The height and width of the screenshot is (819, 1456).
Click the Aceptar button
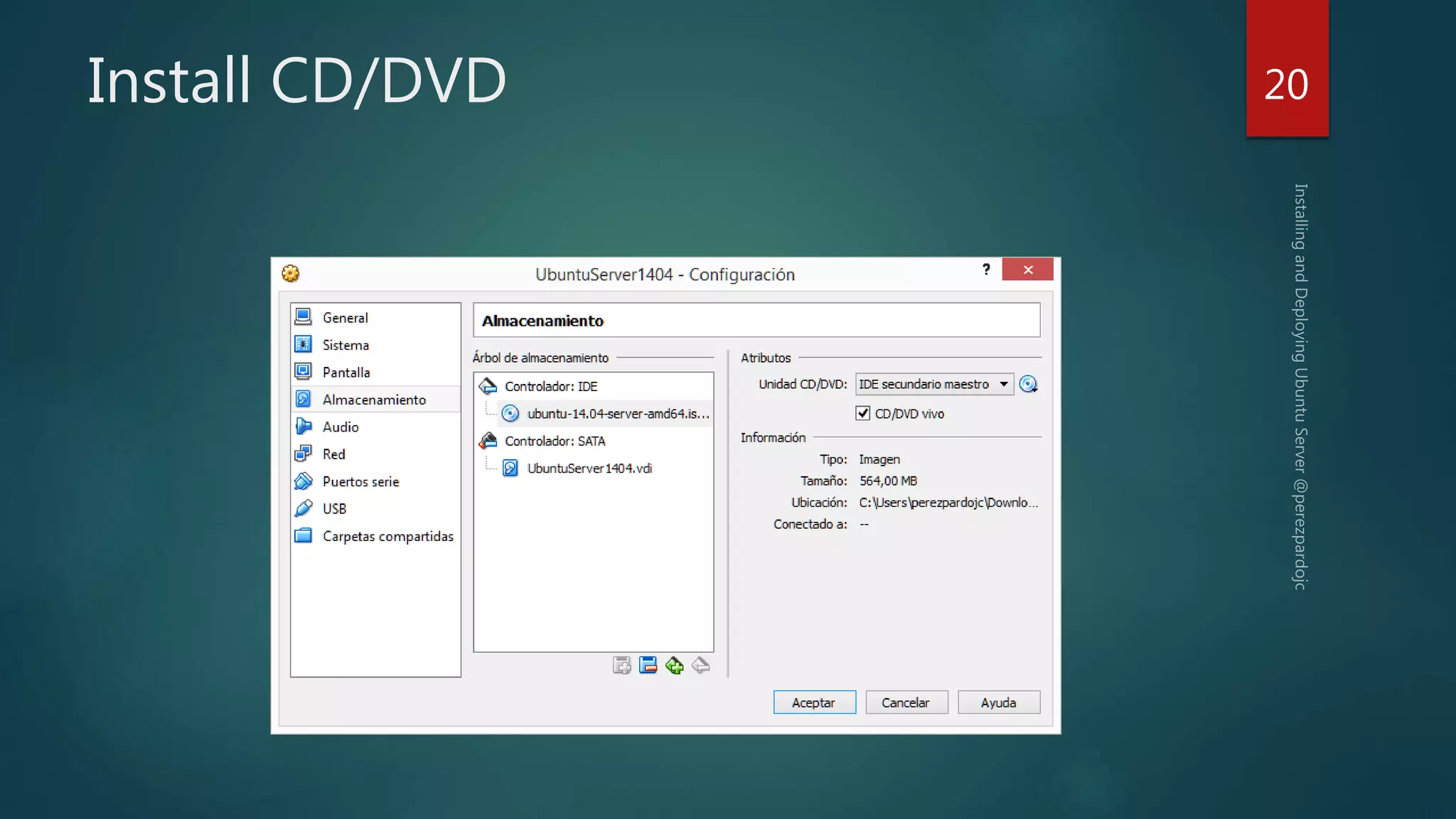814,702
